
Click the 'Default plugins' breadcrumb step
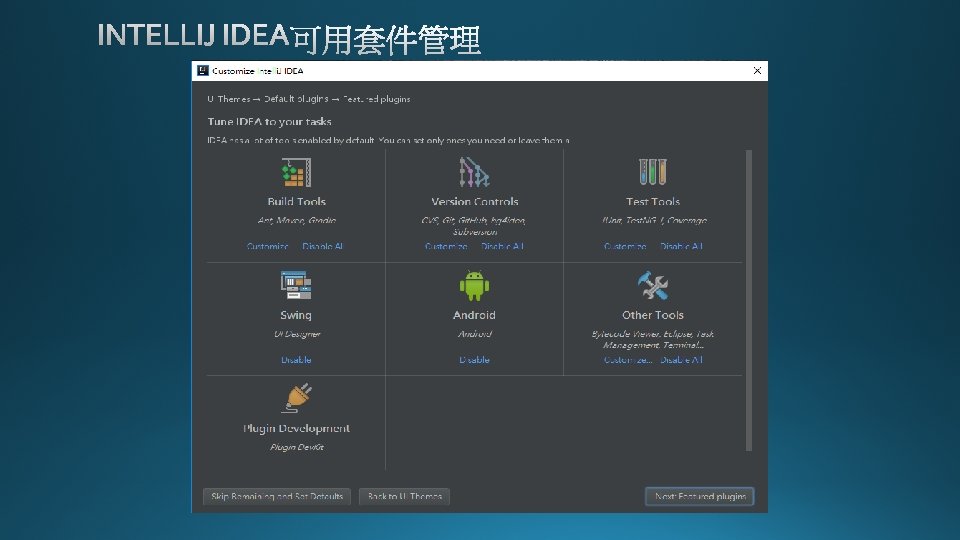point(296,99)
